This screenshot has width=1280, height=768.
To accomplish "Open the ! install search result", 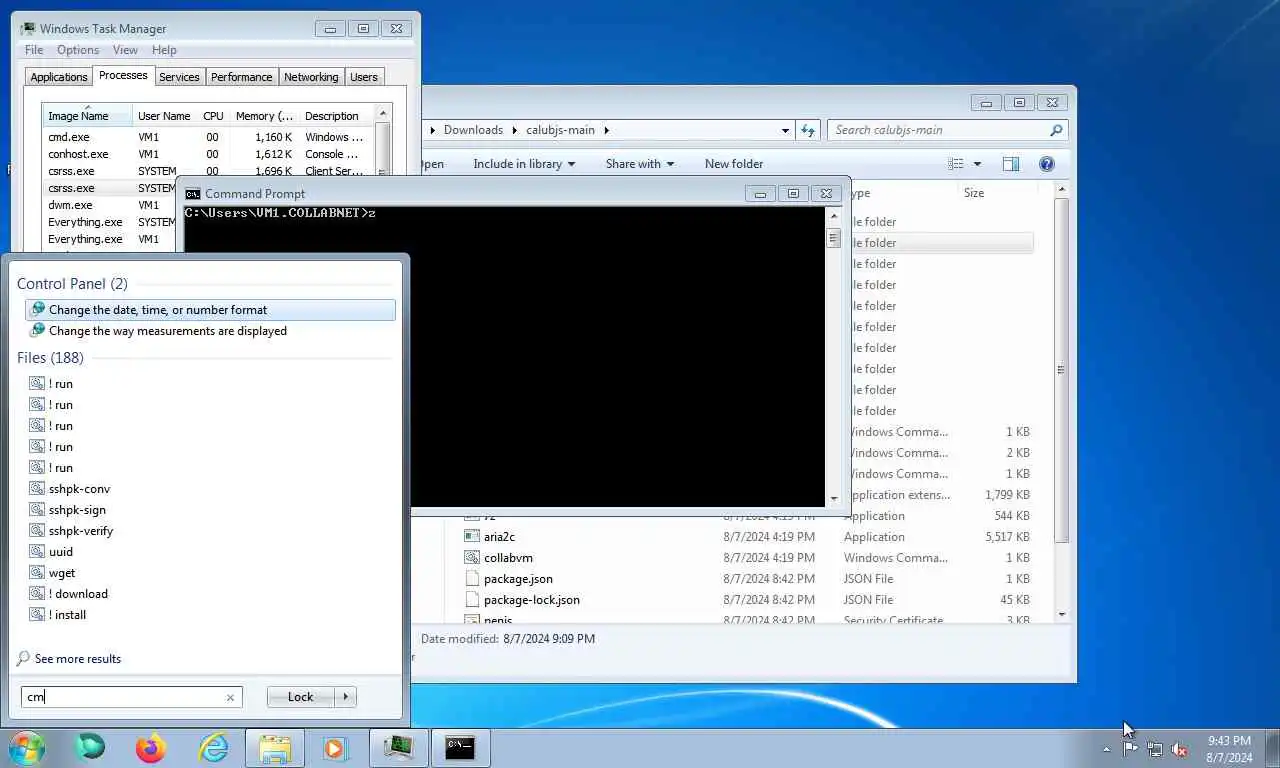I will (67, 615).
